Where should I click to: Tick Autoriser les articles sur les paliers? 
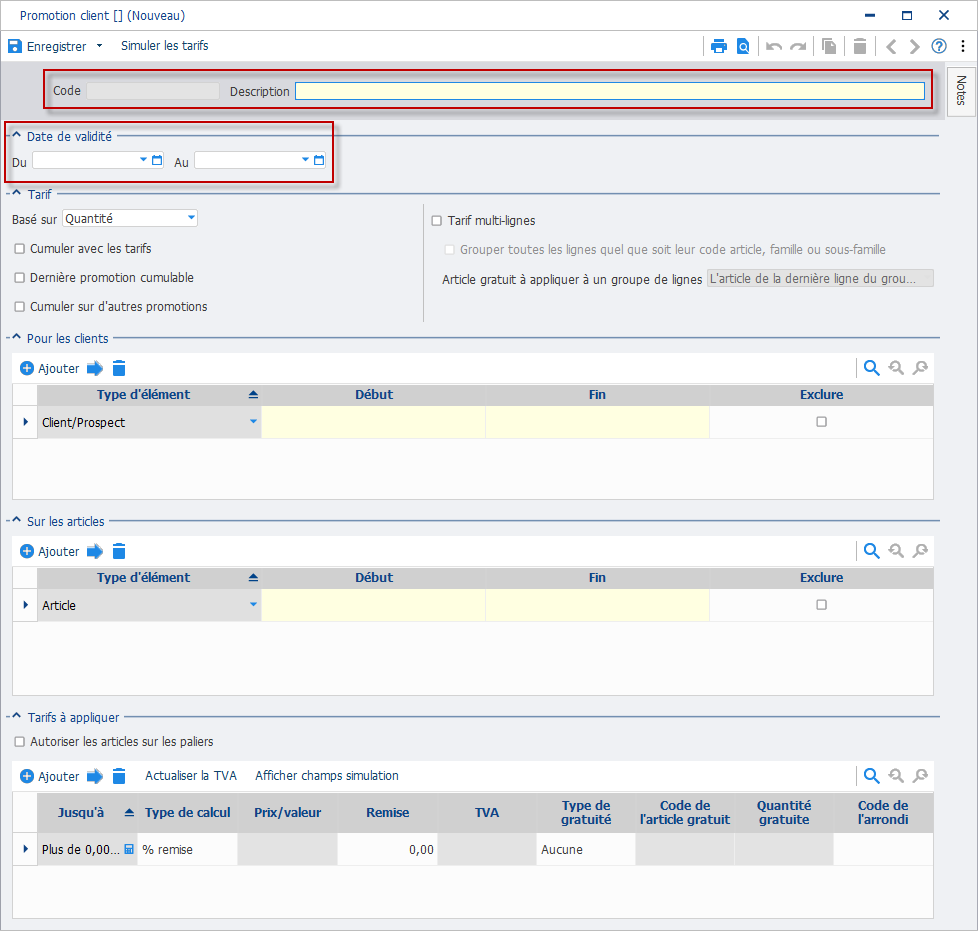(x=20, y=742)
